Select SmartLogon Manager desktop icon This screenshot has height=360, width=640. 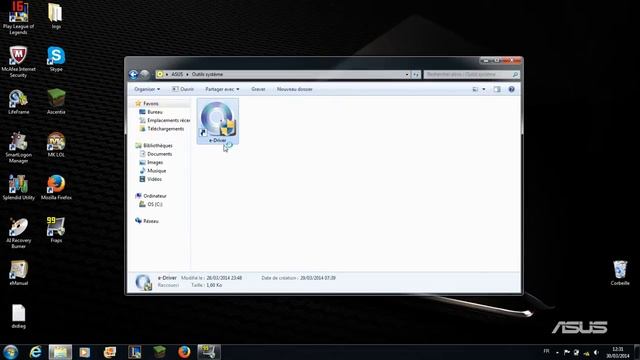tap(18, 147)
